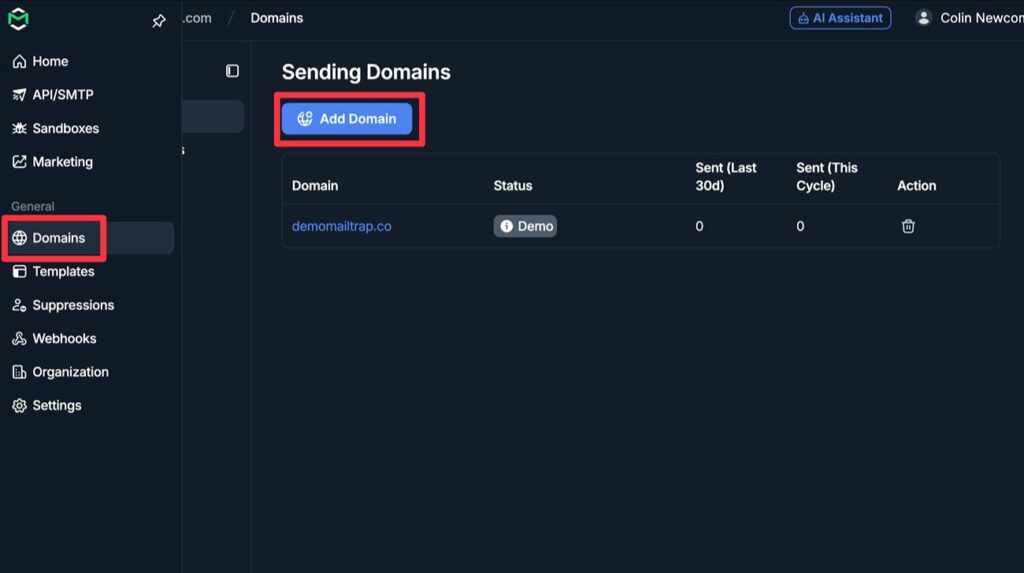
Task: Click the Webhooks icon
Action: tap(20, 338)
